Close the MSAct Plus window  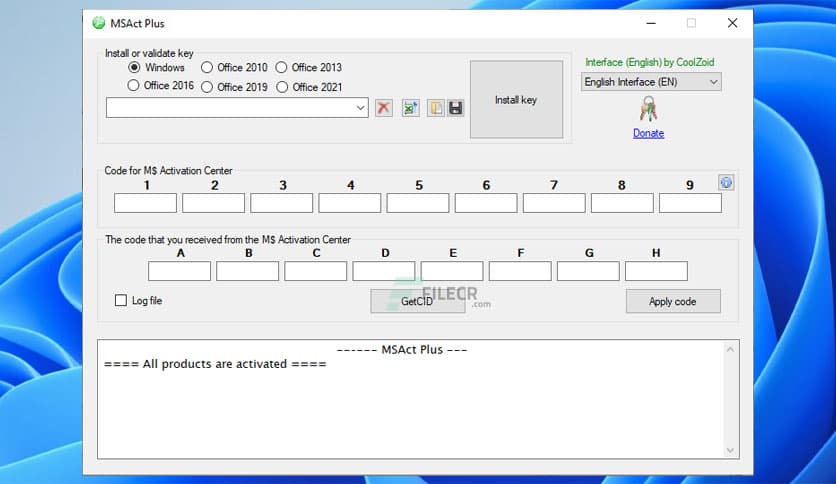coord(733,23)
